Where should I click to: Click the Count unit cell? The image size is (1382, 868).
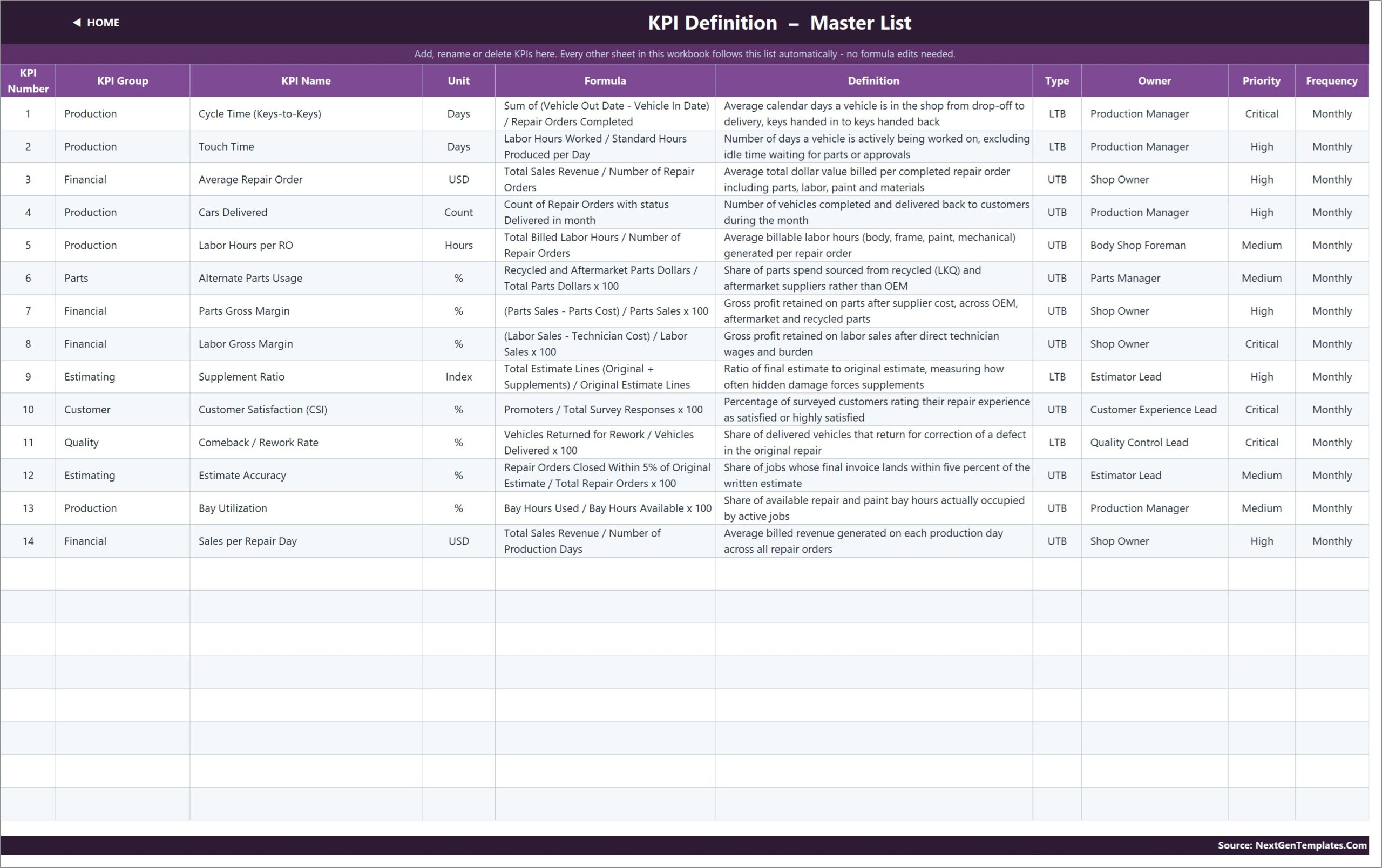(458, 212)
